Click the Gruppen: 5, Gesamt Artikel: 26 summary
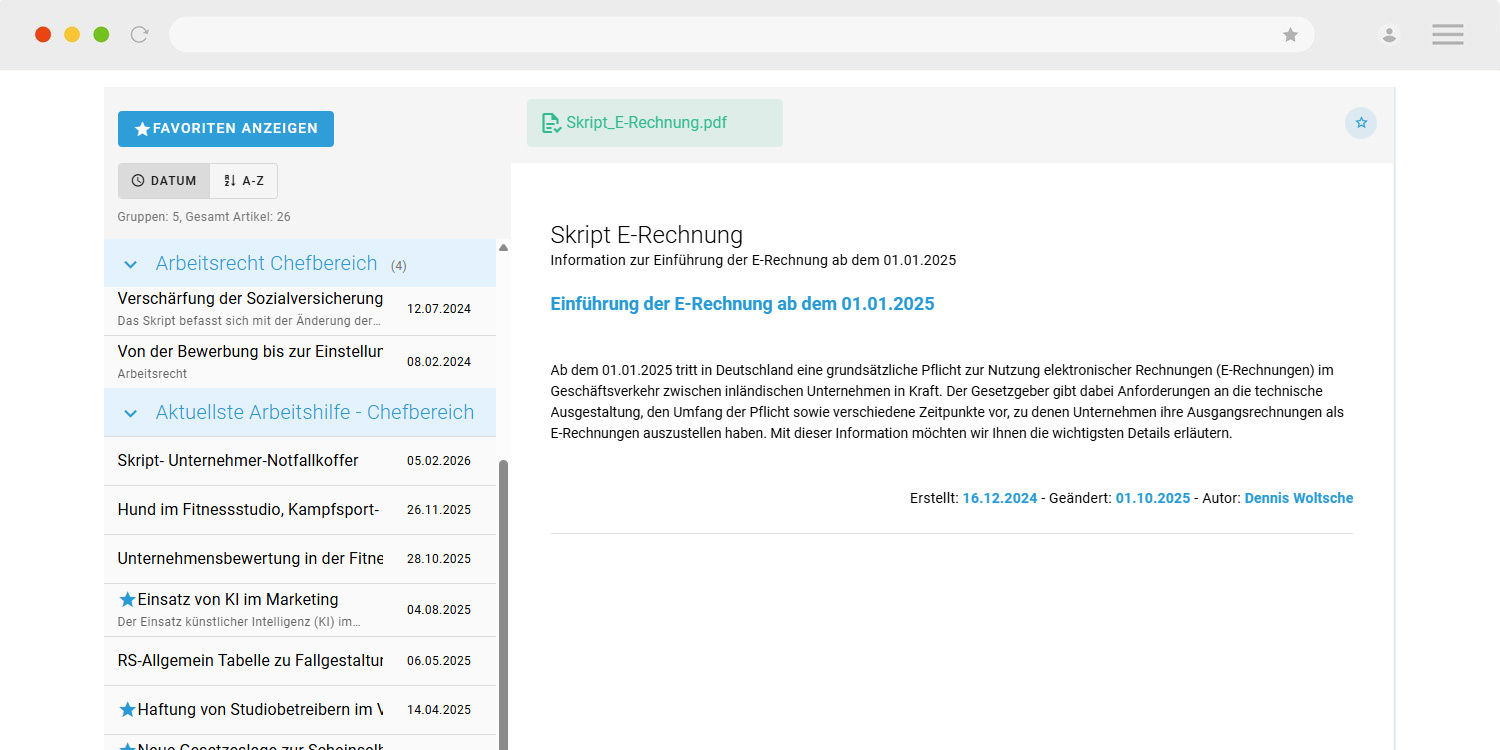 204,217
